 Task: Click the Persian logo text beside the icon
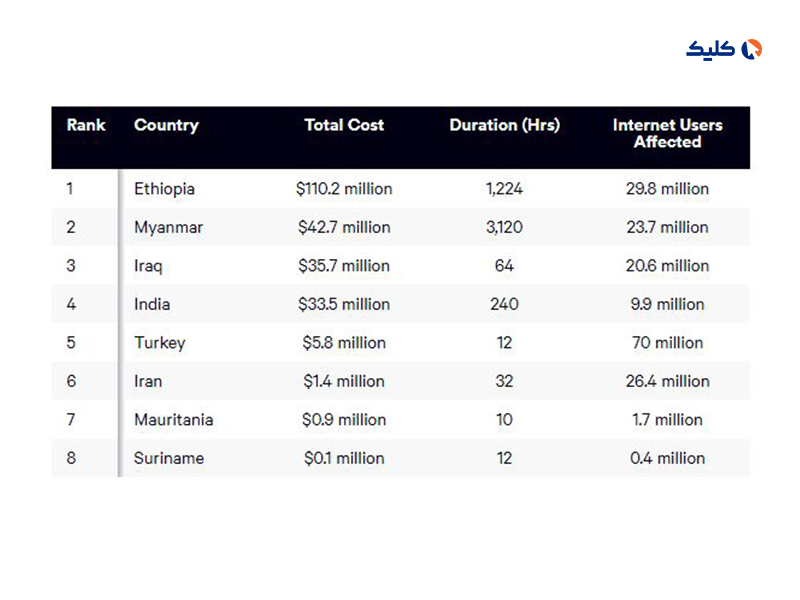[711, 49]
